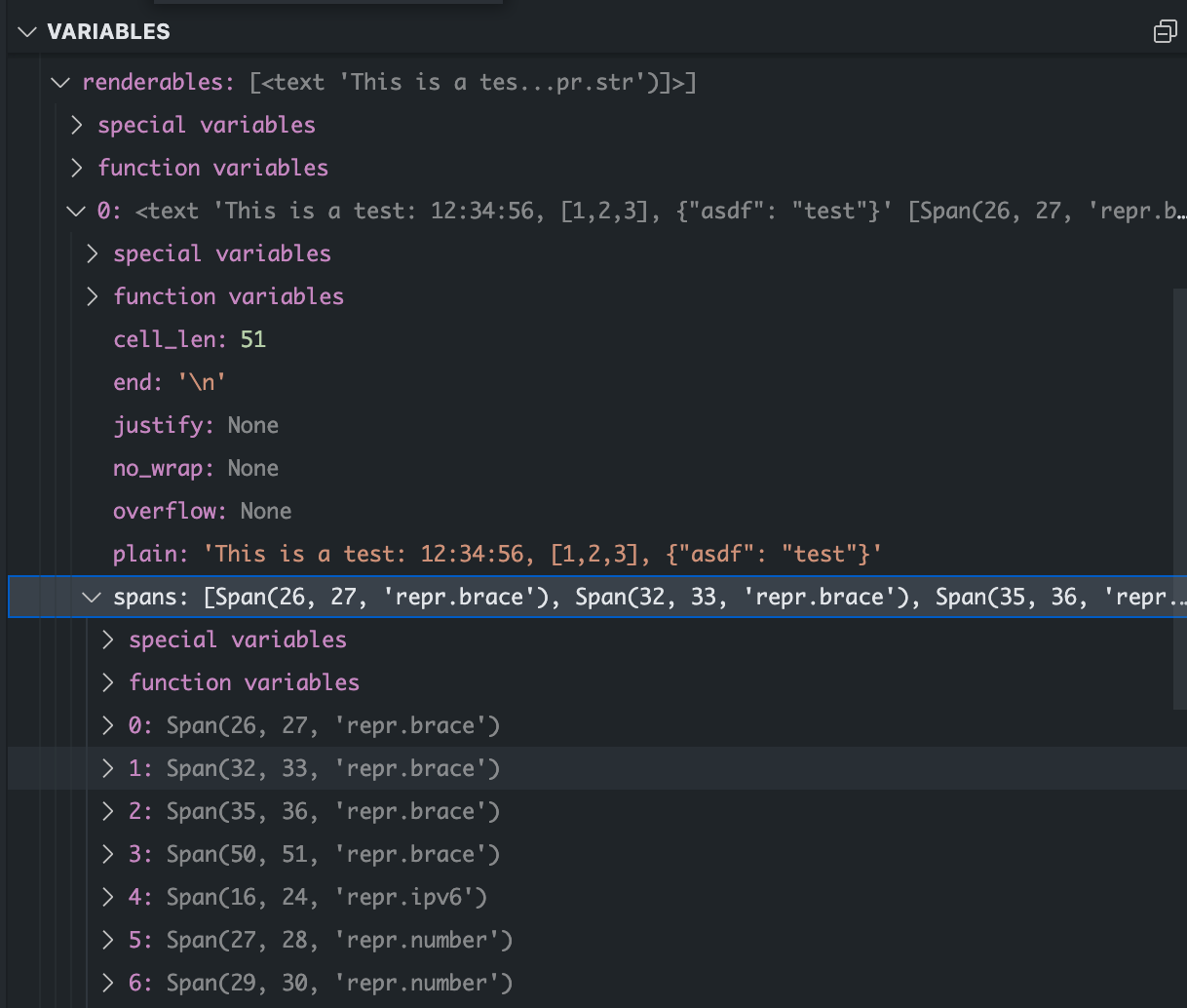Screen dimensions: 1187x1008
Task: Expand special variables under renderables
Action: (77, 126)
